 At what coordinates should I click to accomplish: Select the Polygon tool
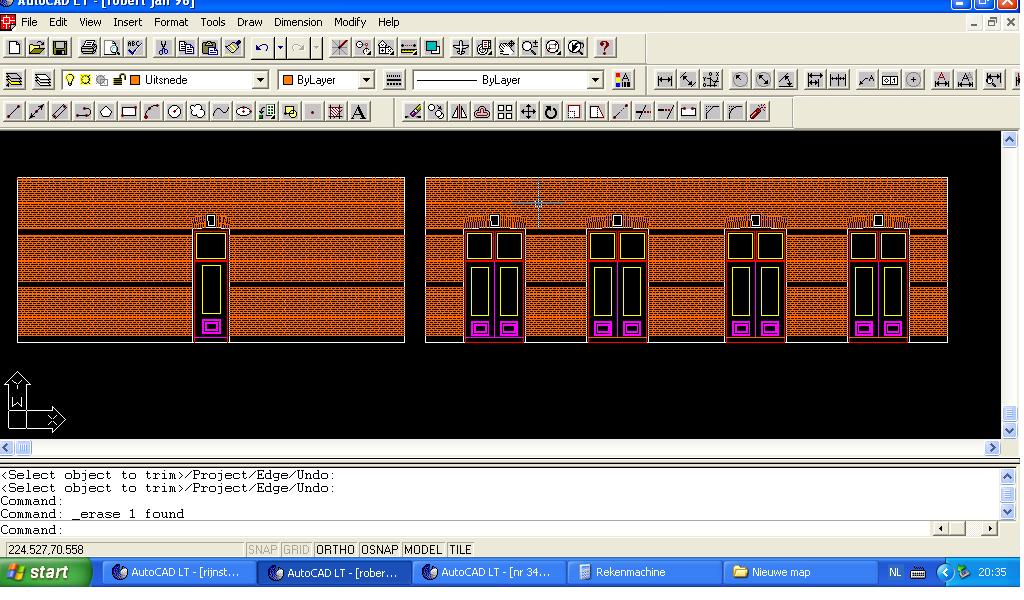click(x=106, y=112)
